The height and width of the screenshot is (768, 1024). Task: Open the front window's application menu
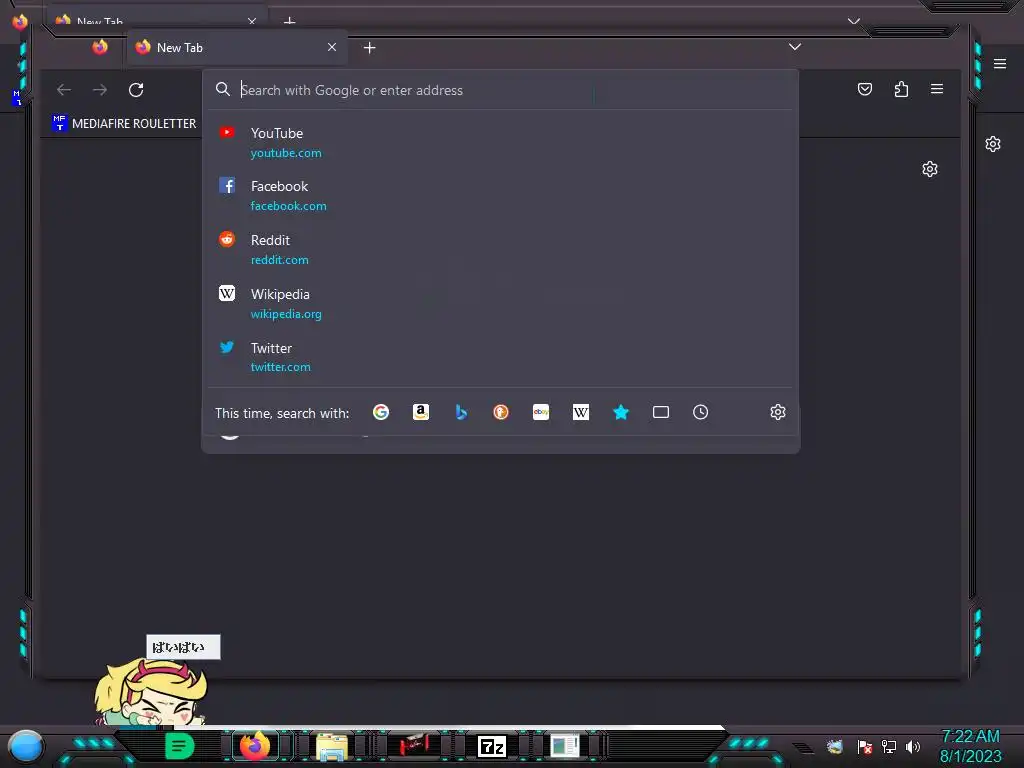click(x=936, y=89)
